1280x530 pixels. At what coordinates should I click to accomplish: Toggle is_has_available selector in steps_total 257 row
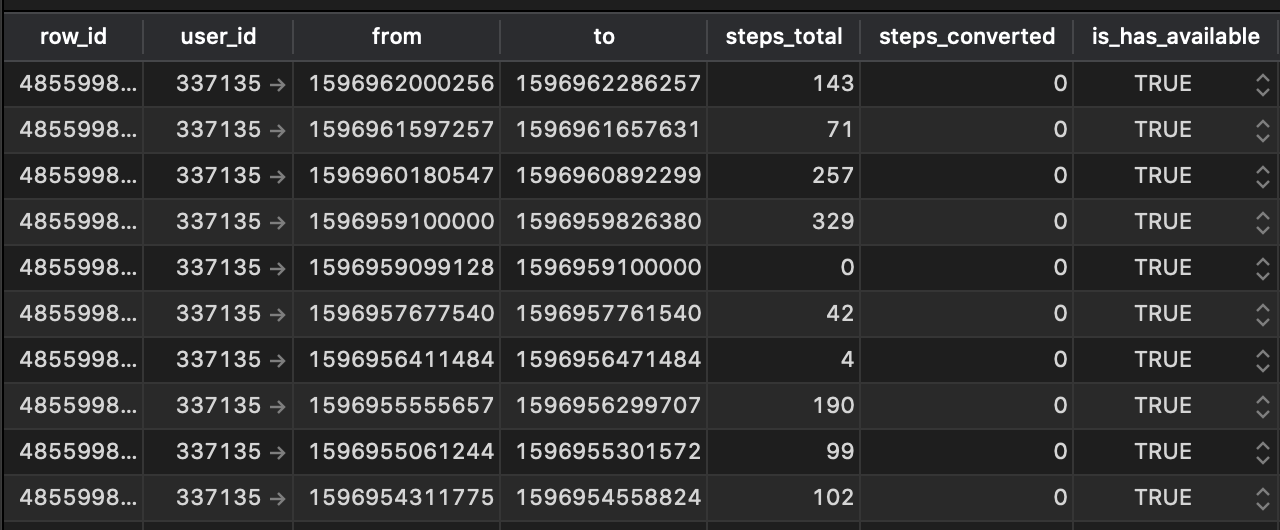pyautogui.click(x=1262, y=176)
